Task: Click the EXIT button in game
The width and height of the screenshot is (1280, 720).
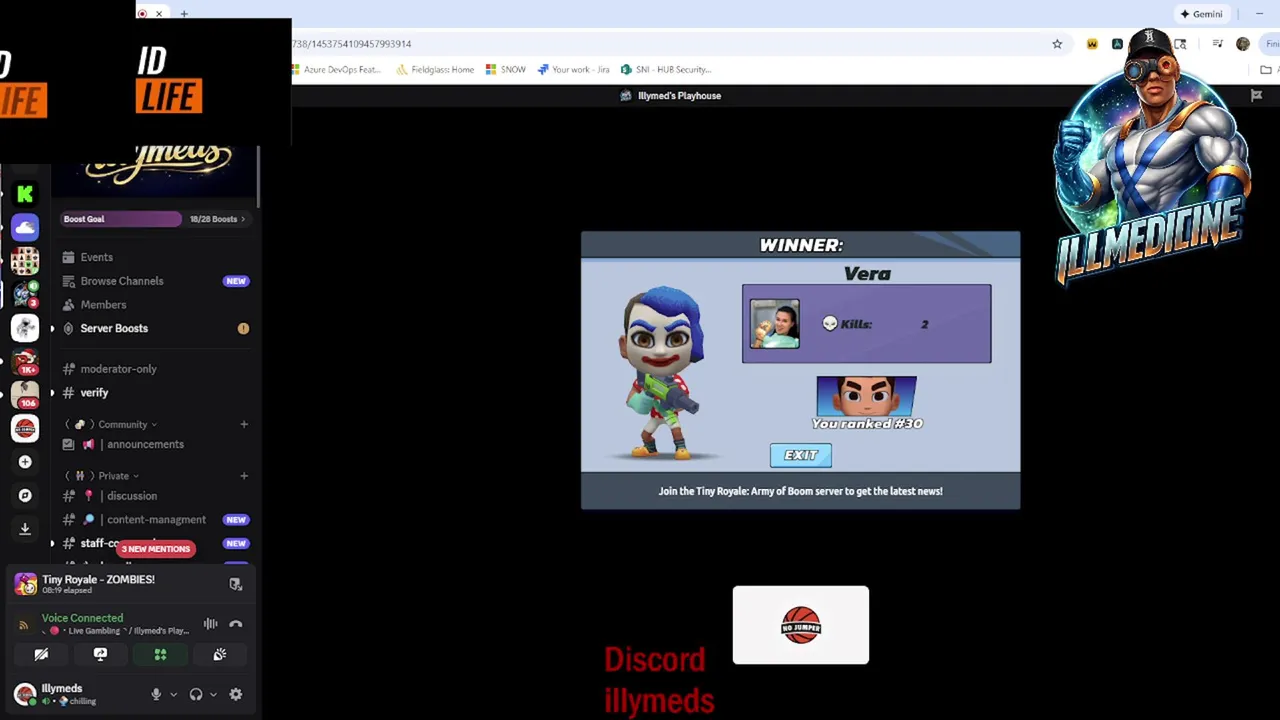Action: 801,455
